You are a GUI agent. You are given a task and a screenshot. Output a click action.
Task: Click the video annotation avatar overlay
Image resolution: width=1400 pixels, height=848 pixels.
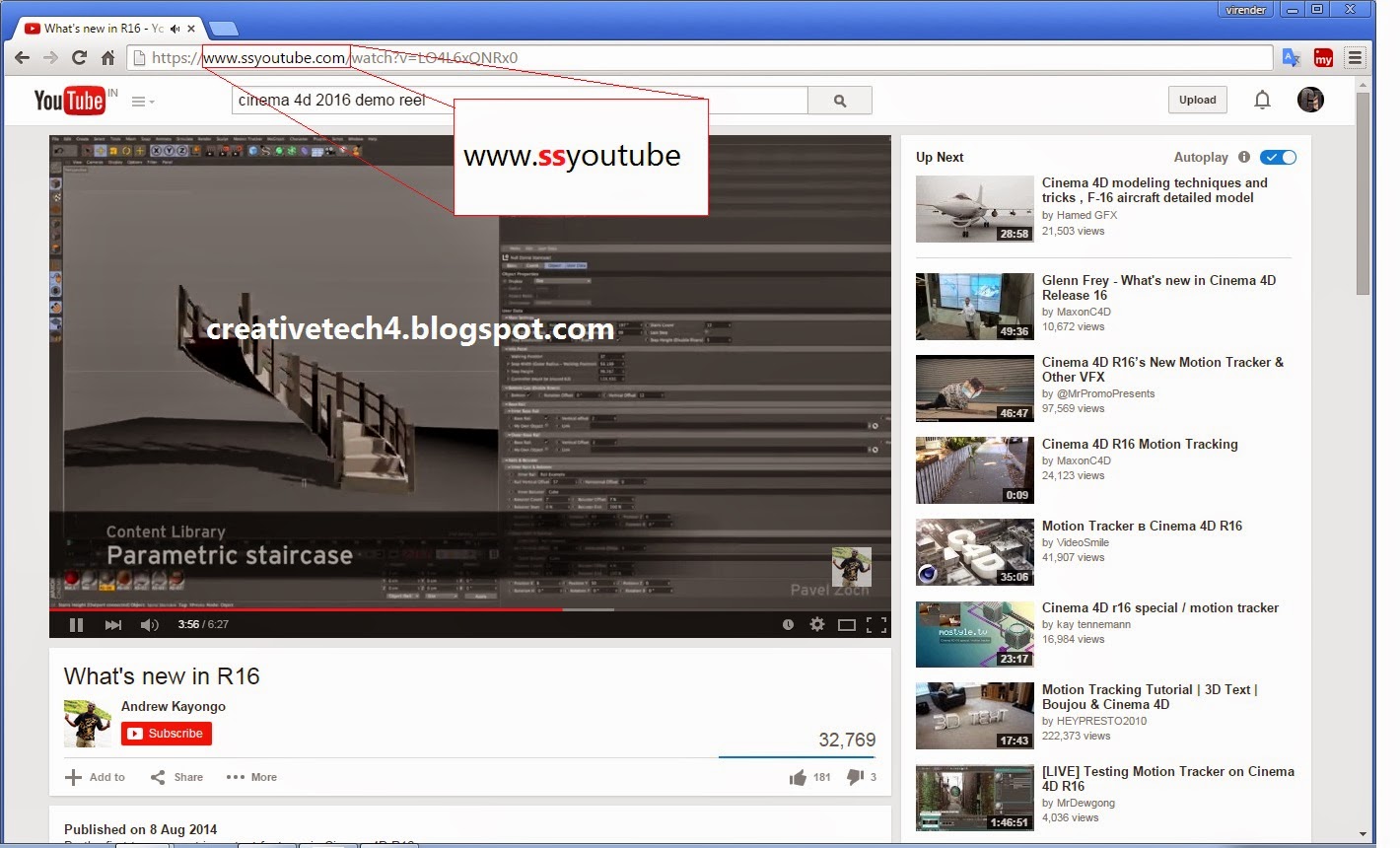point(851,567)
